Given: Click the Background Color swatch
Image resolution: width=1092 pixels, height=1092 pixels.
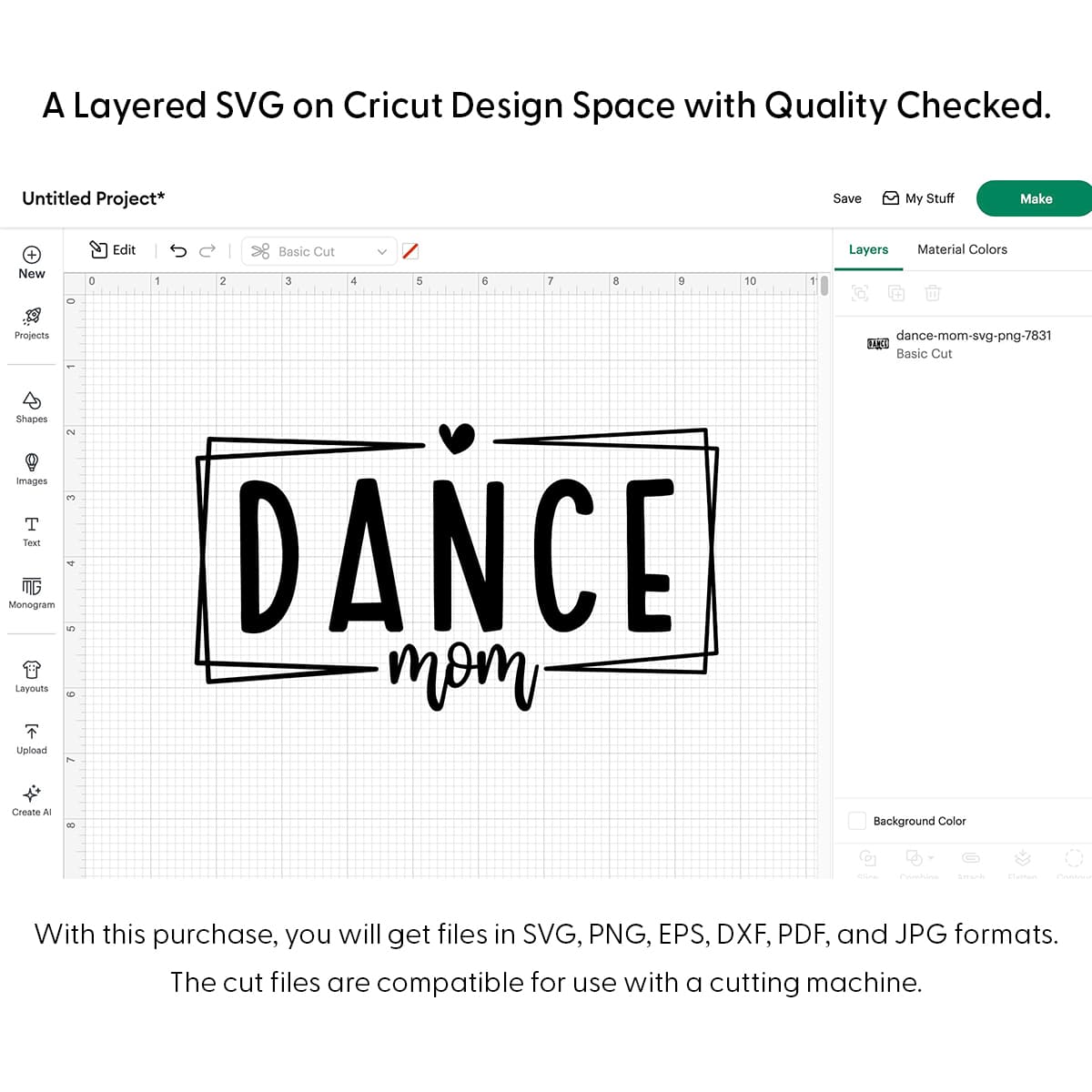Looking at the screenshot, I should 857,821.
